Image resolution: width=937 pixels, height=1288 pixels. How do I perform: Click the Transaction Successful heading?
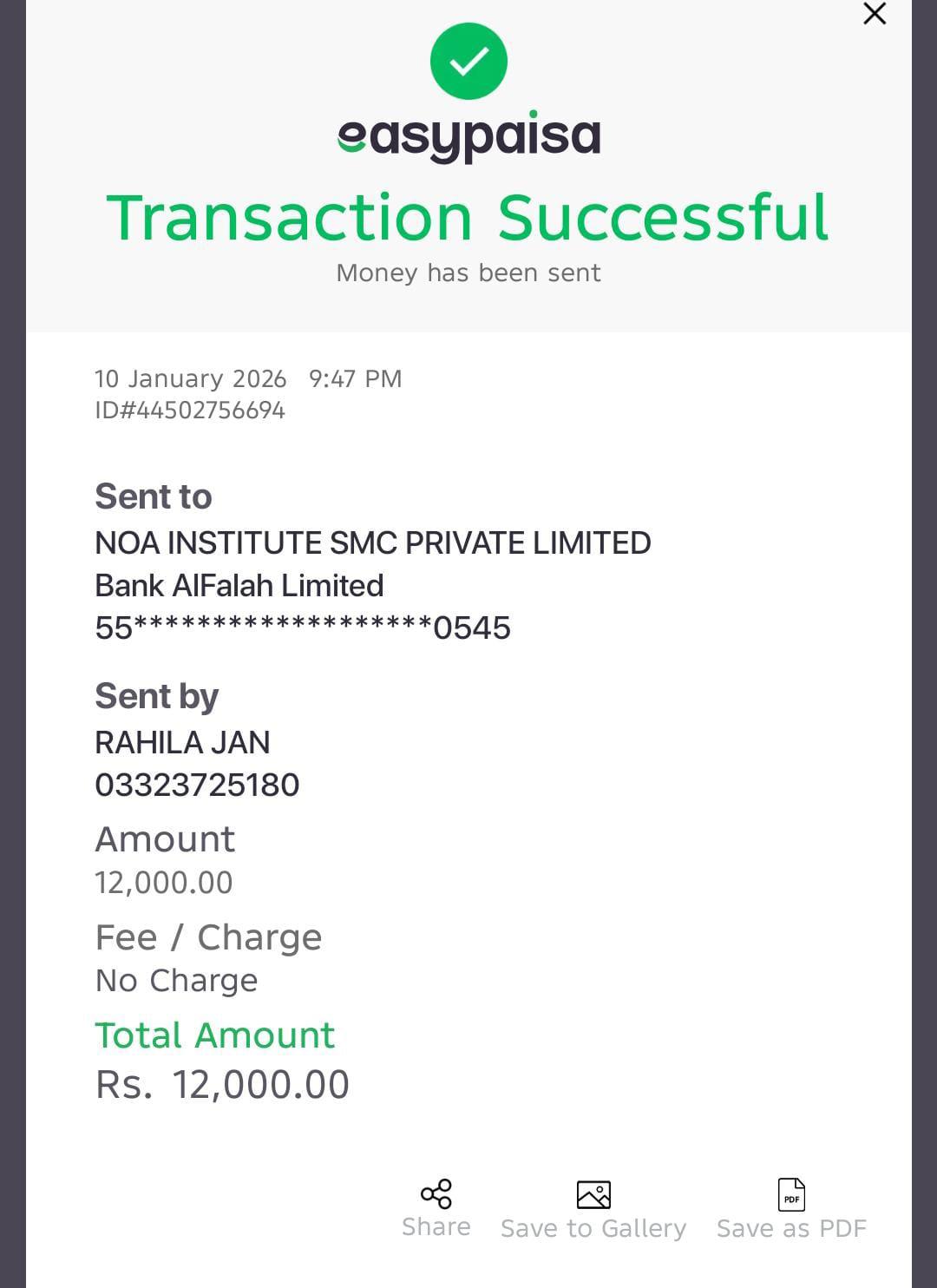[468, 217]
